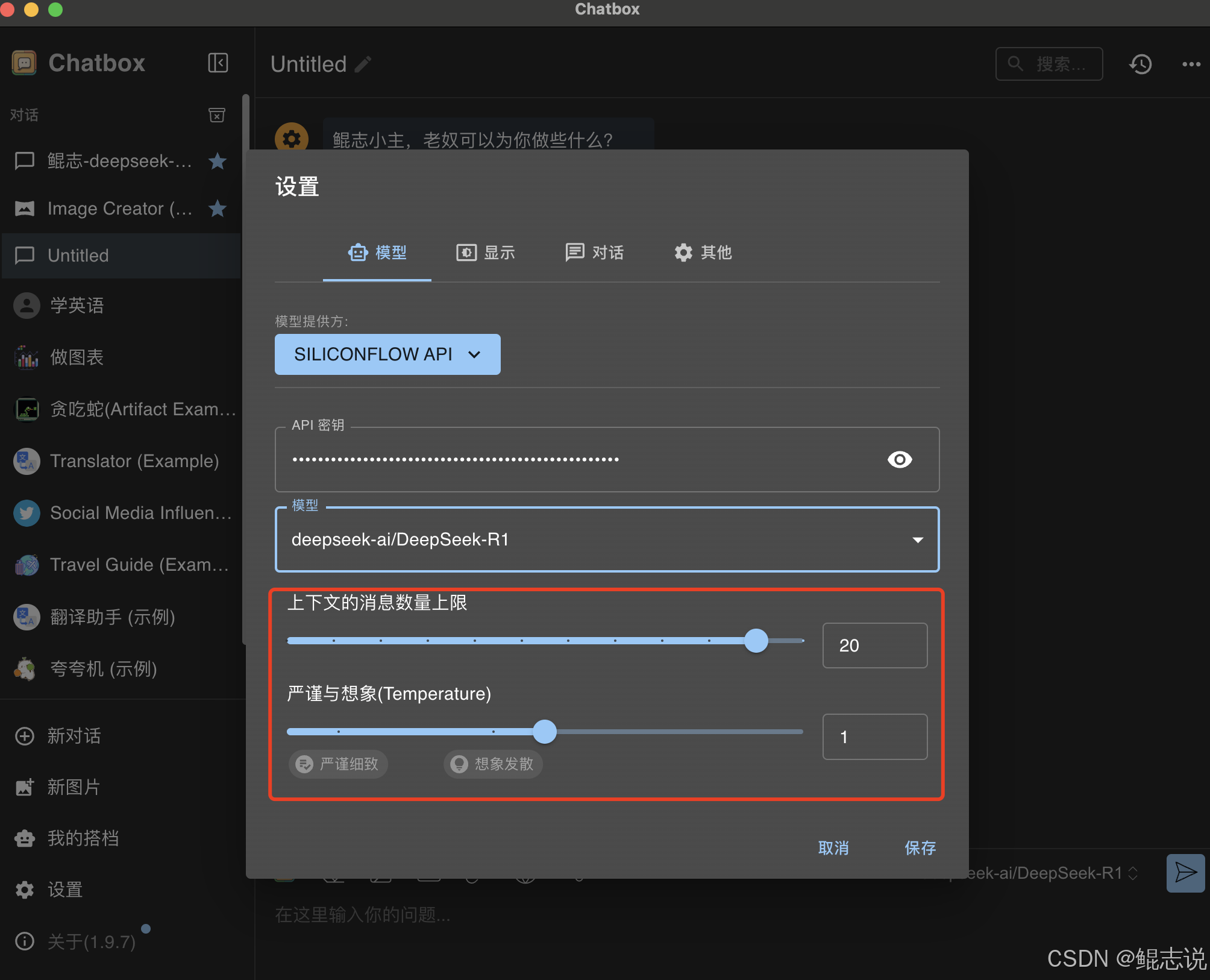This screenshot has height=980, width=1210.
Task: Edit title with pencil icon
Action: pyautogui.click(x=363, y=64)
